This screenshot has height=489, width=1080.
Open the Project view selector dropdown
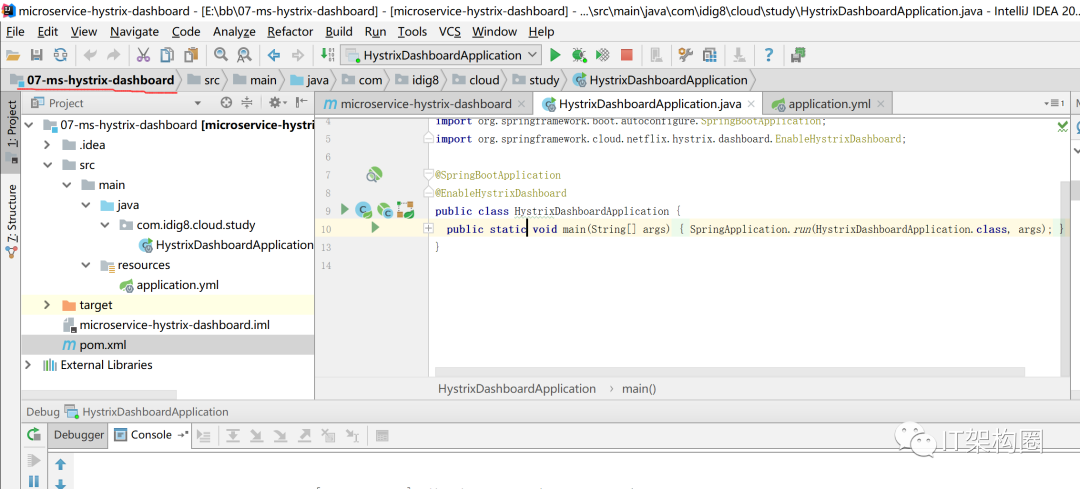pyautogui.click(x=197, y=103)
